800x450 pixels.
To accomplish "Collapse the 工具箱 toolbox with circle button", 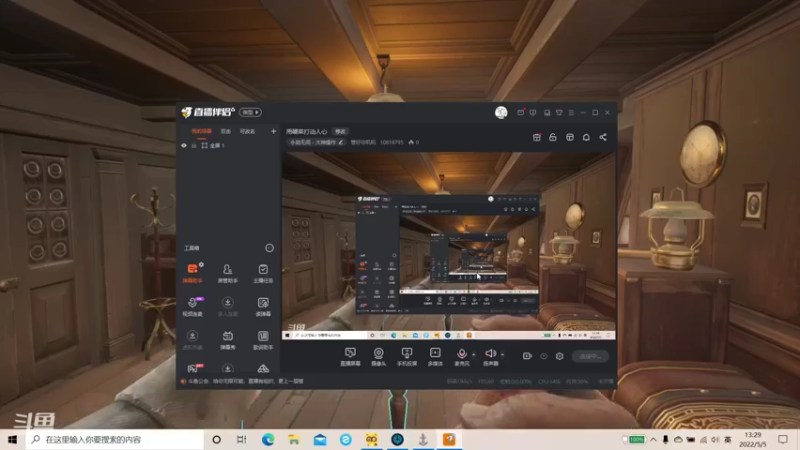I will [x=269, y=248].
